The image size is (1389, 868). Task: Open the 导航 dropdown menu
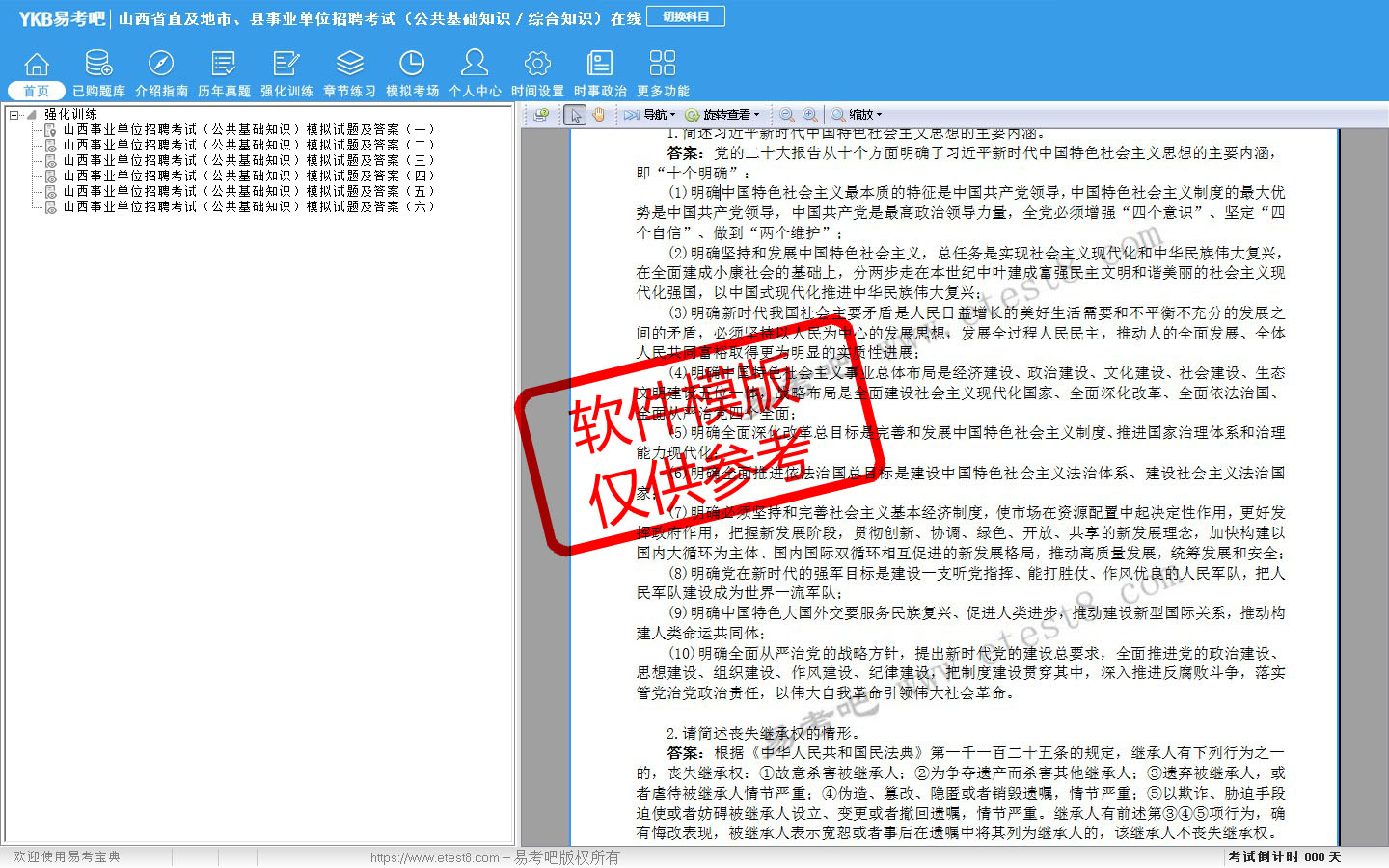(649, 115)
